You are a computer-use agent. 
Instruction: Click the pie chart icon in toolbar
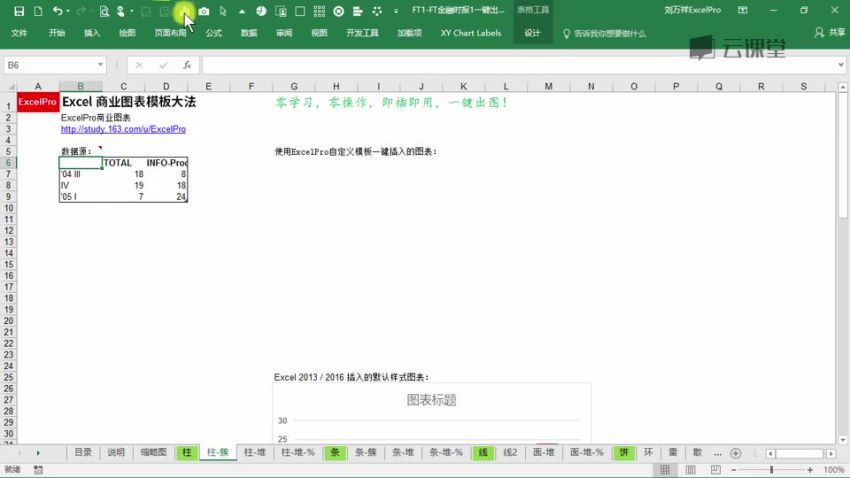[x=261, y=11]
